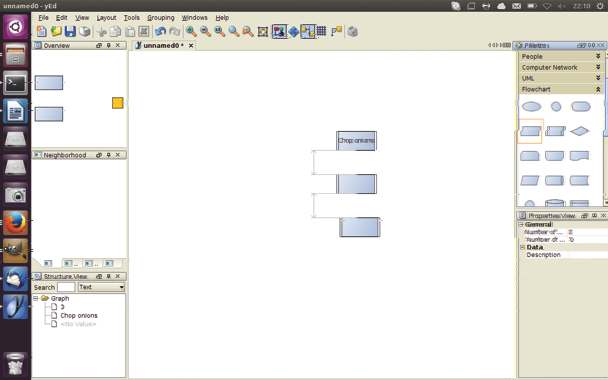Screen dimensions: 608x380
Task: Click the Structure View search field
Action: [x=66, y=287]
